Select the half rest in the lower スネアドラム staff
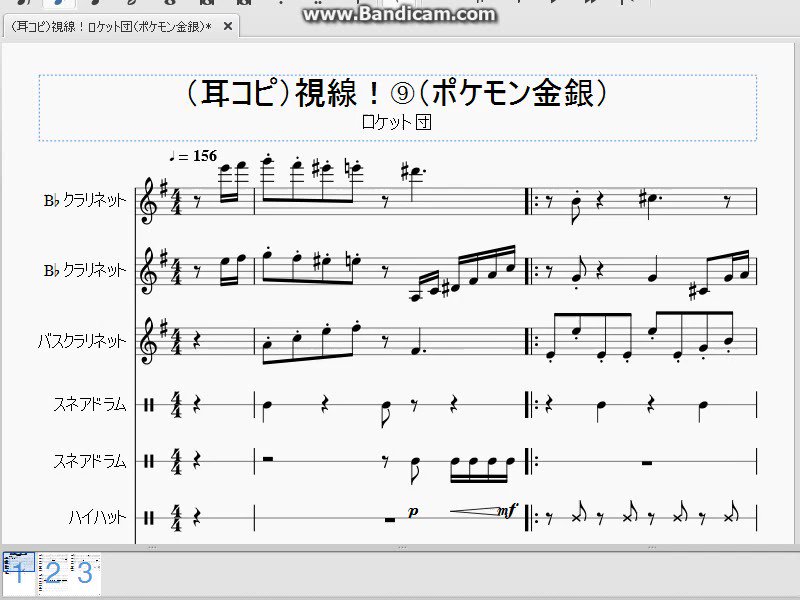 click(268, 459)
